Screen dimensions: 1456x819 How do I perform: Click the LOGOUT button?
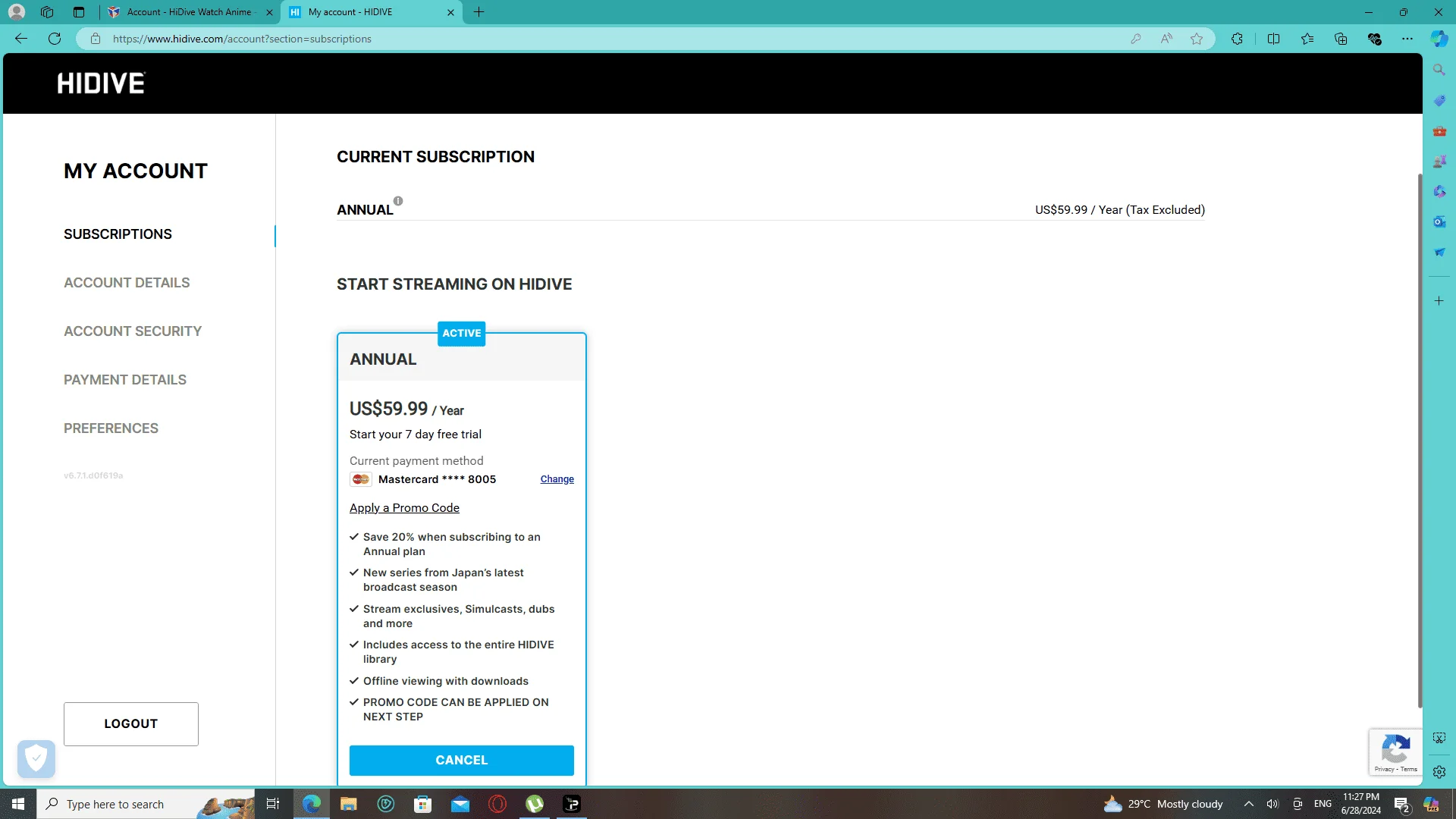pyautogui.click(x=131, y=724)
